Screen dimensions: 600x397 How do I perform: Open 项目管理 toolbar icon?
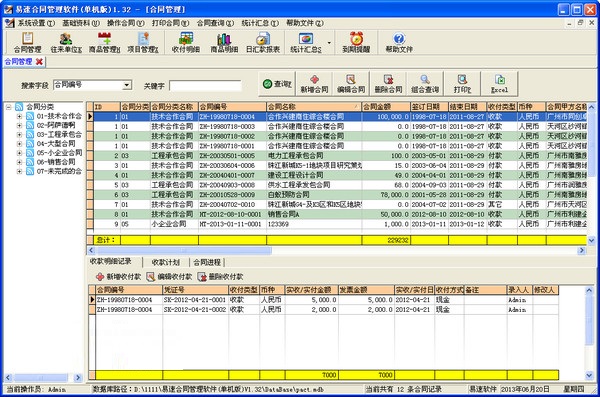143,42
